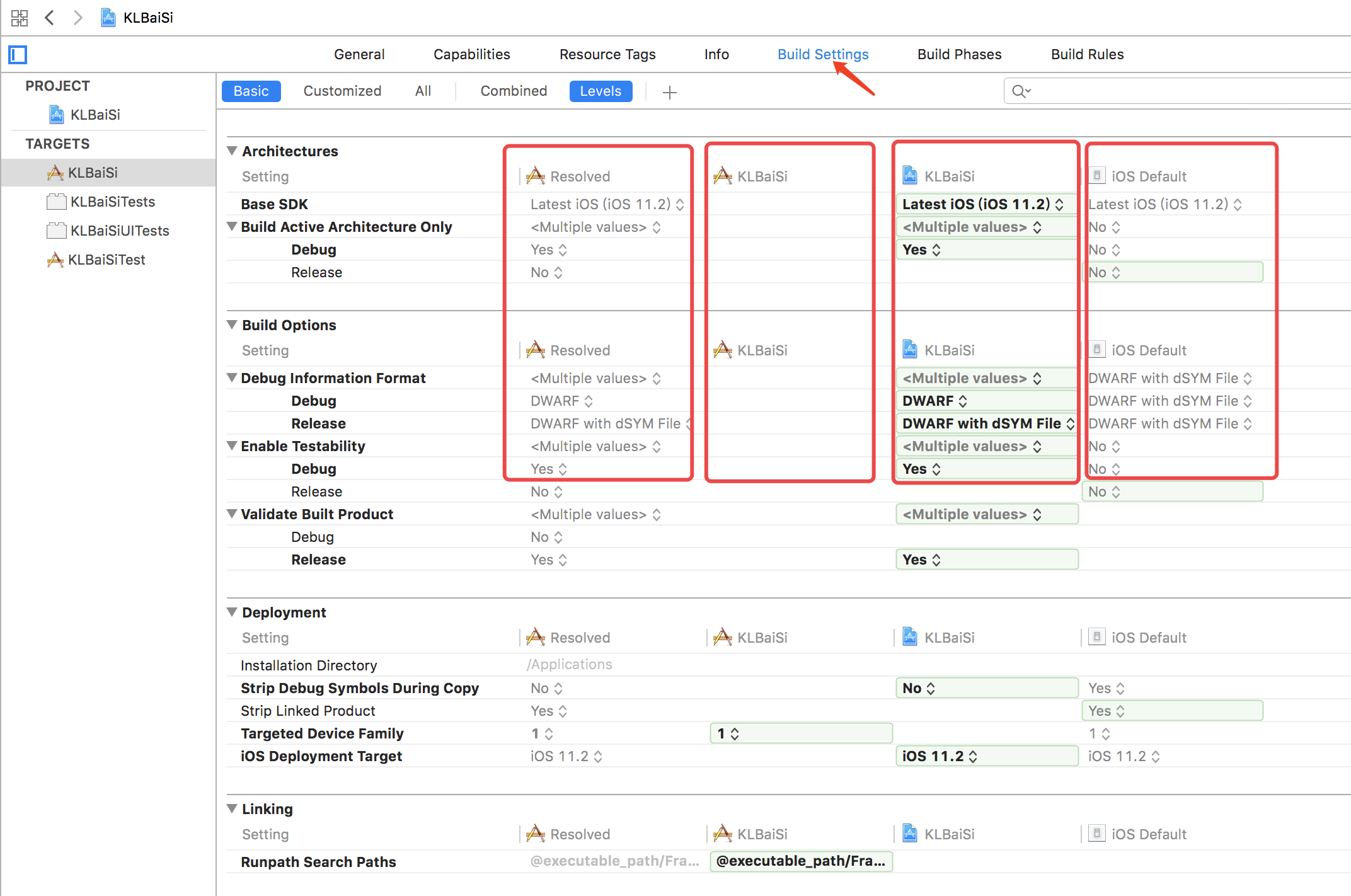Screen dimensions: 1351x896
Task: Toggle the Levels view button
Action: (600, 91)
